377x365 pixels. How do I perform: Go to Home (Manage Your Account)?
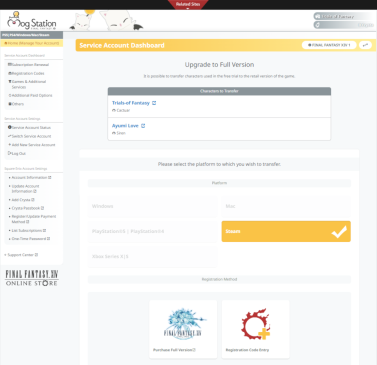32,43
